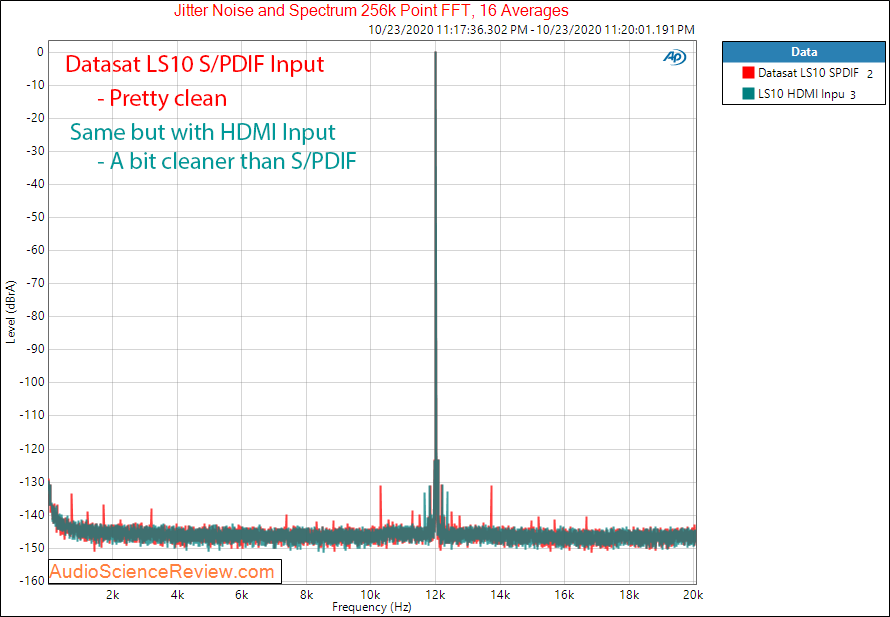Click the 12k frequency tick label
This screenshot has height=617, width=890.
435,594
